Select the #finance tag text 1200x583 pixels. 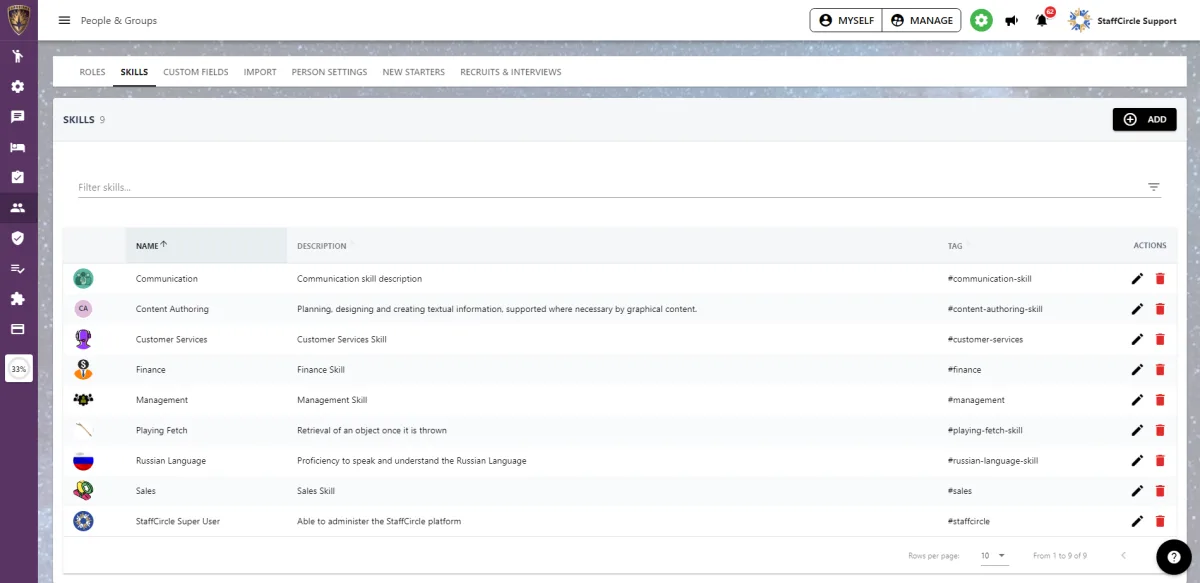[x=964, y=370]
